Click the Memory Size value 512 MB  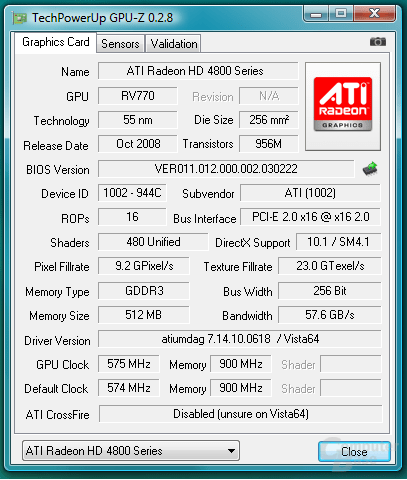pos(144,315)
